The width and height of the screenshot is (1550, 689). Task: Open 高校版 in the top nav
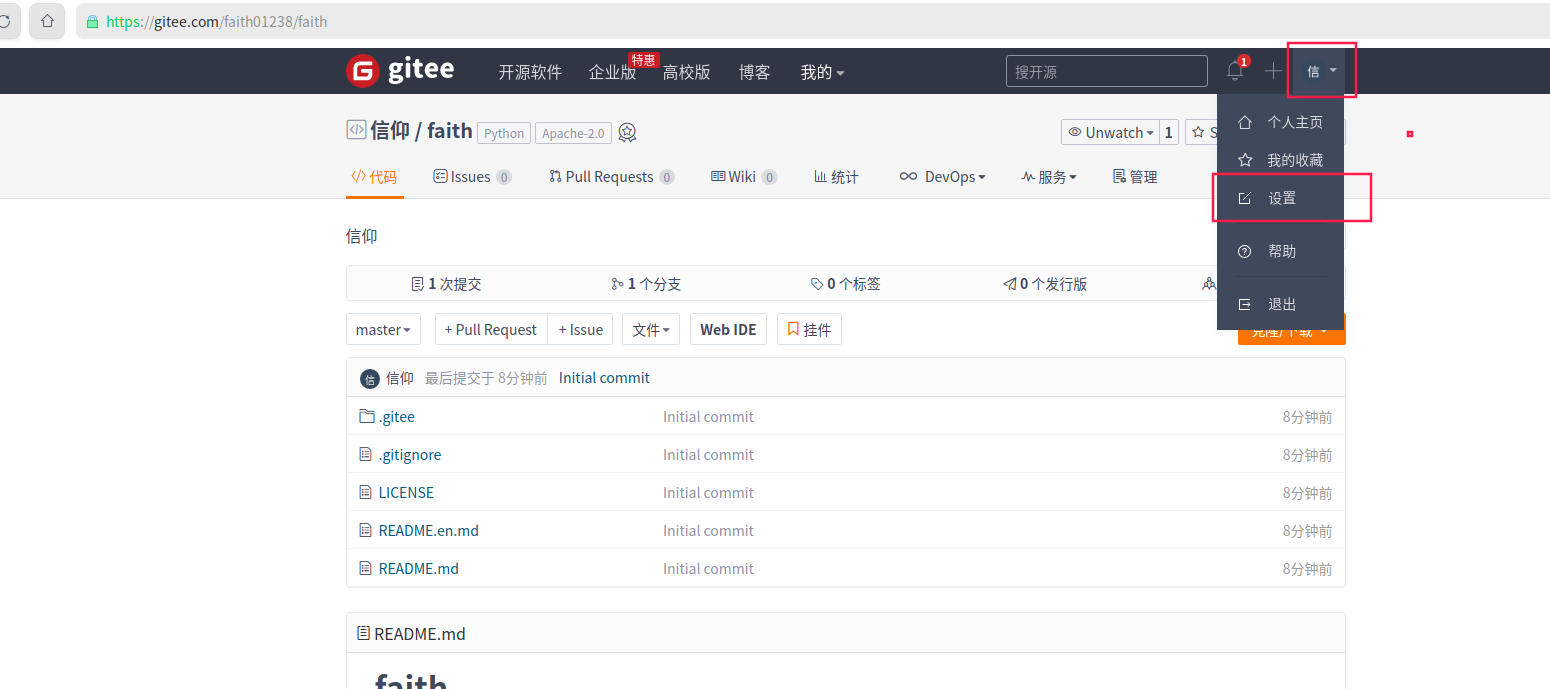pos(687,72)
